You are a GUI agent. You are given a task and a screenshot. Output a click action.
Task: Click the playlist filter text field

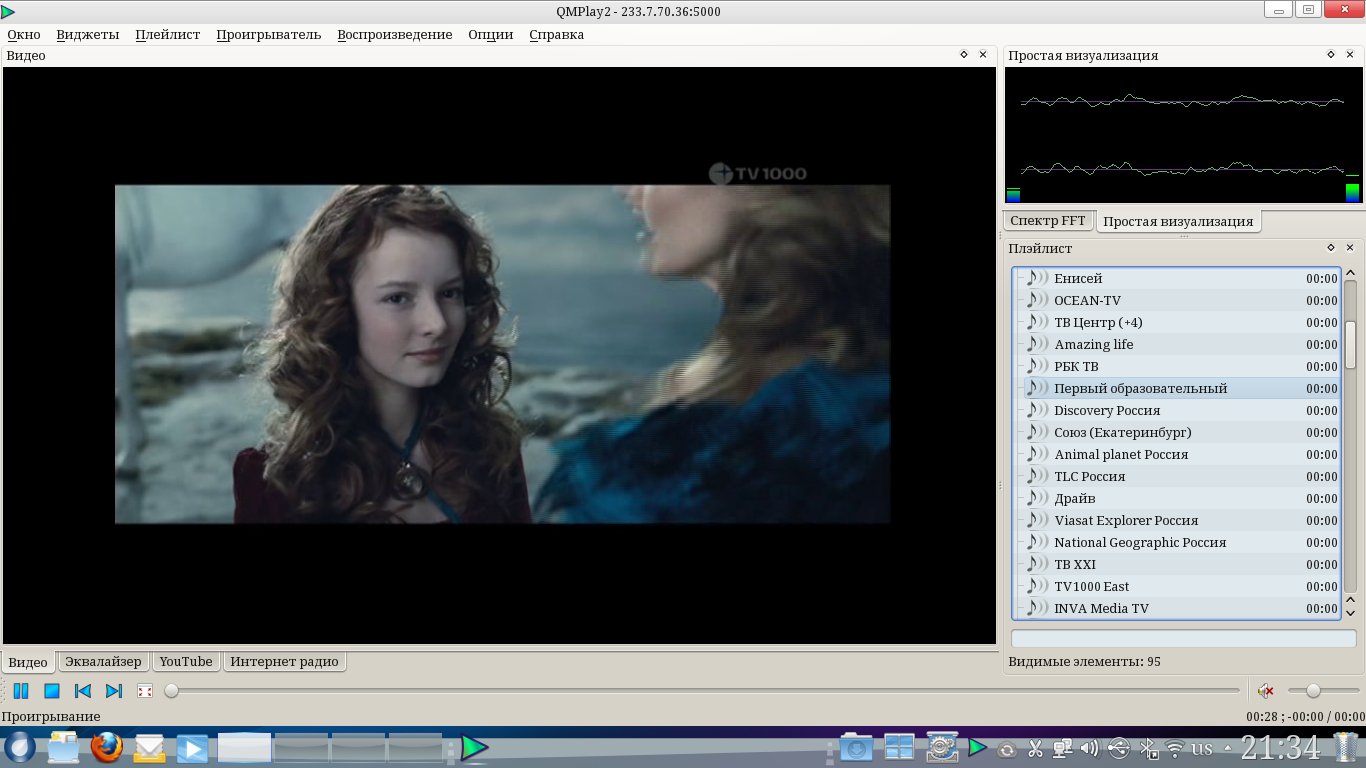tap(1183, 638)
